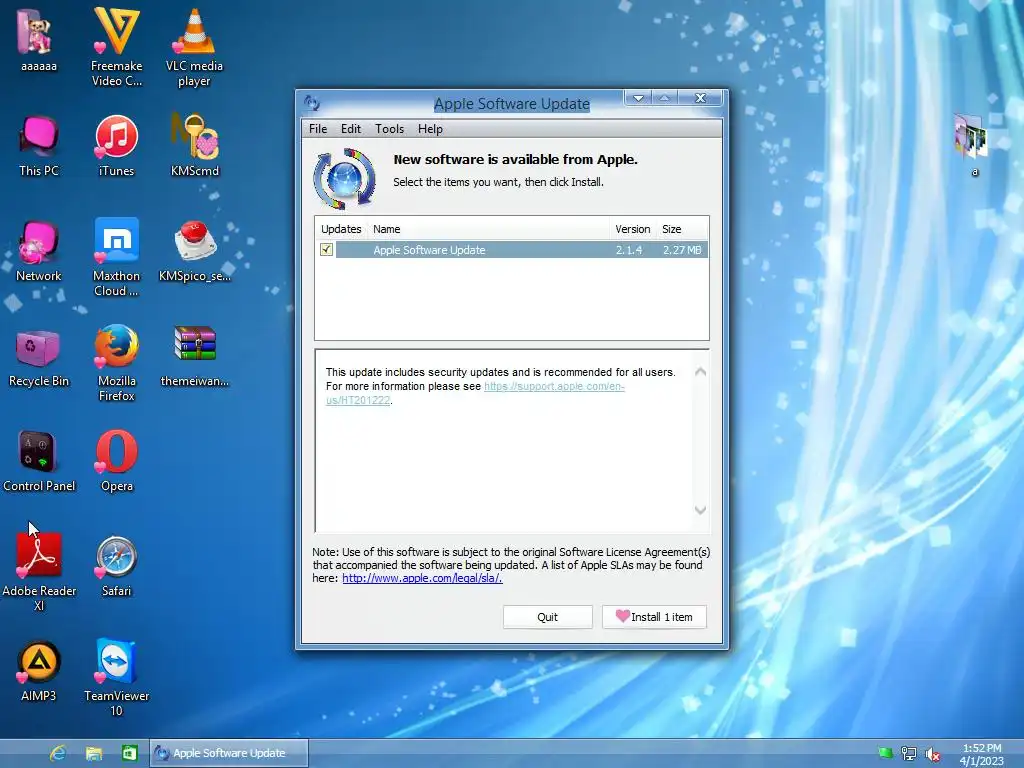The width and height of the screenshot is (1024, 768).
Task: Click the green system tray icon
Action: (886, 754)
